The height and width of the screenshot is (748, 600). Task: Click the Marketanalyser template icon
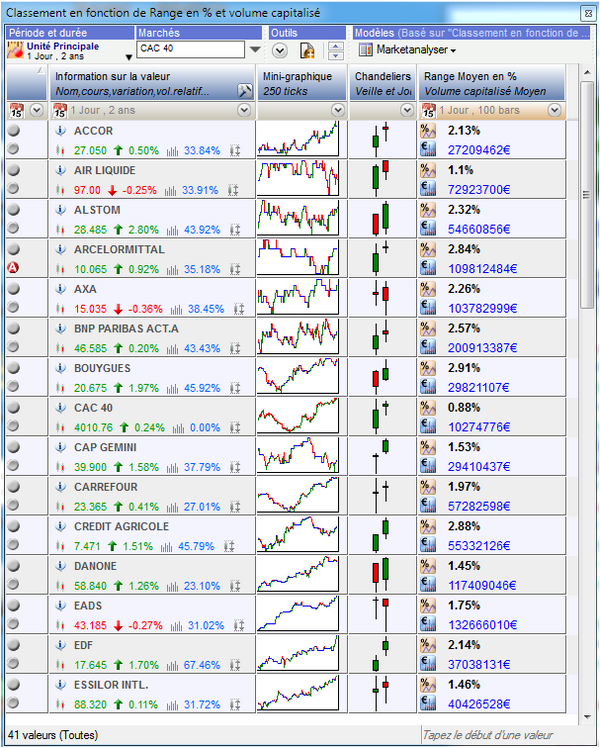point(366,50)
